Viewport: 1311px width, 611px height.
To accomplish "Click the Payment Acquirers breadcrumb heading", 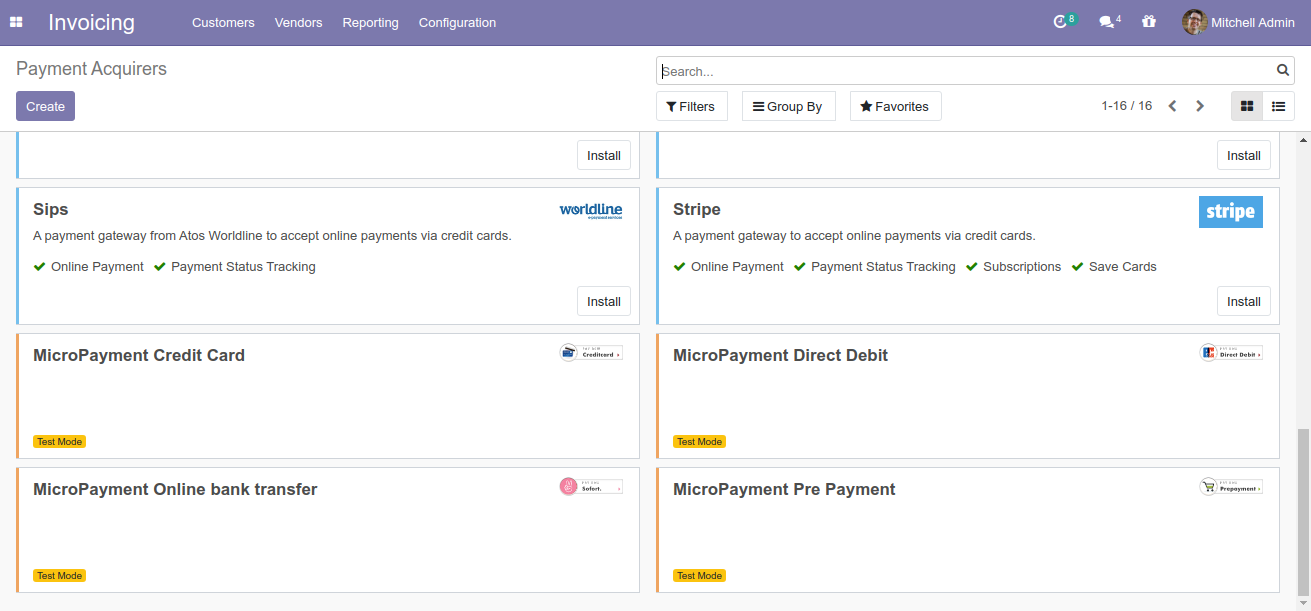I will [91, 69].
